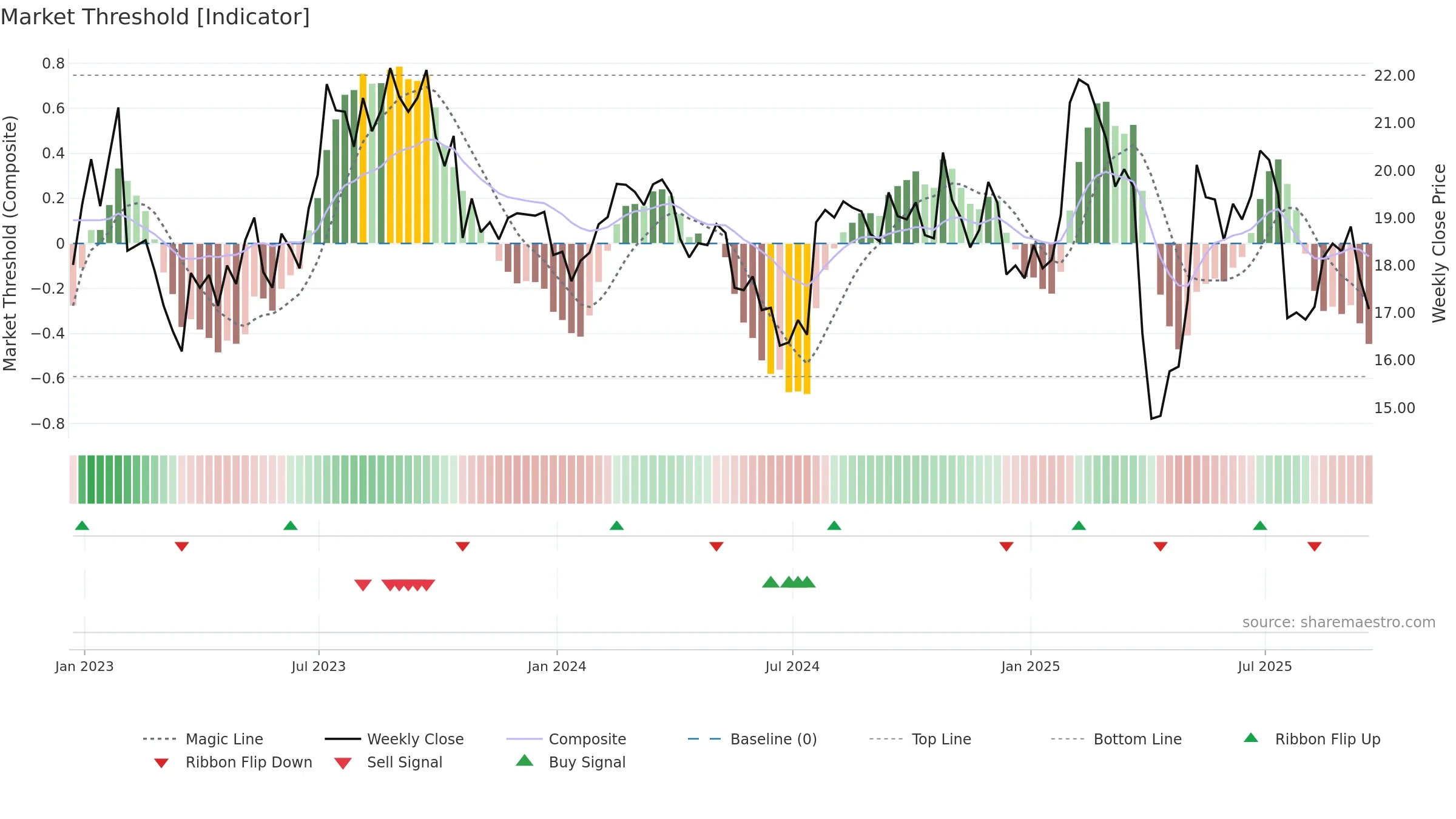Viewport: 1456px width, 819px height.
Task: Click the Jul 2023 x-axis label
Action: 318,666
